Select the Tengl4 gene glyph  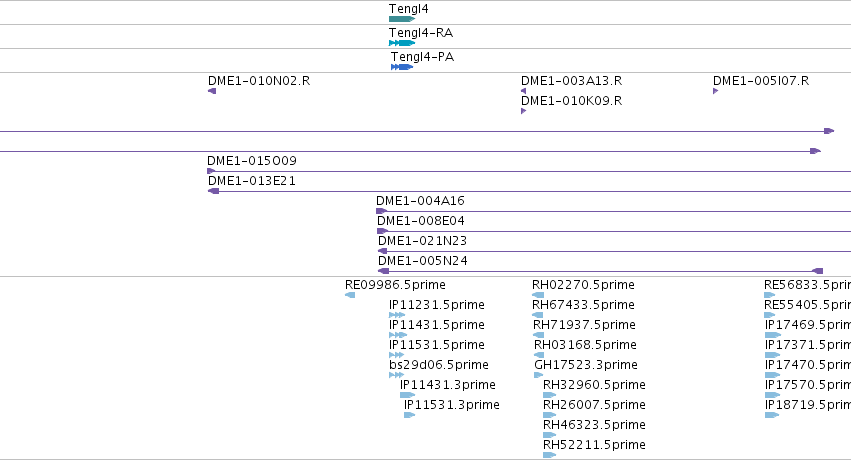pos(402,20)
